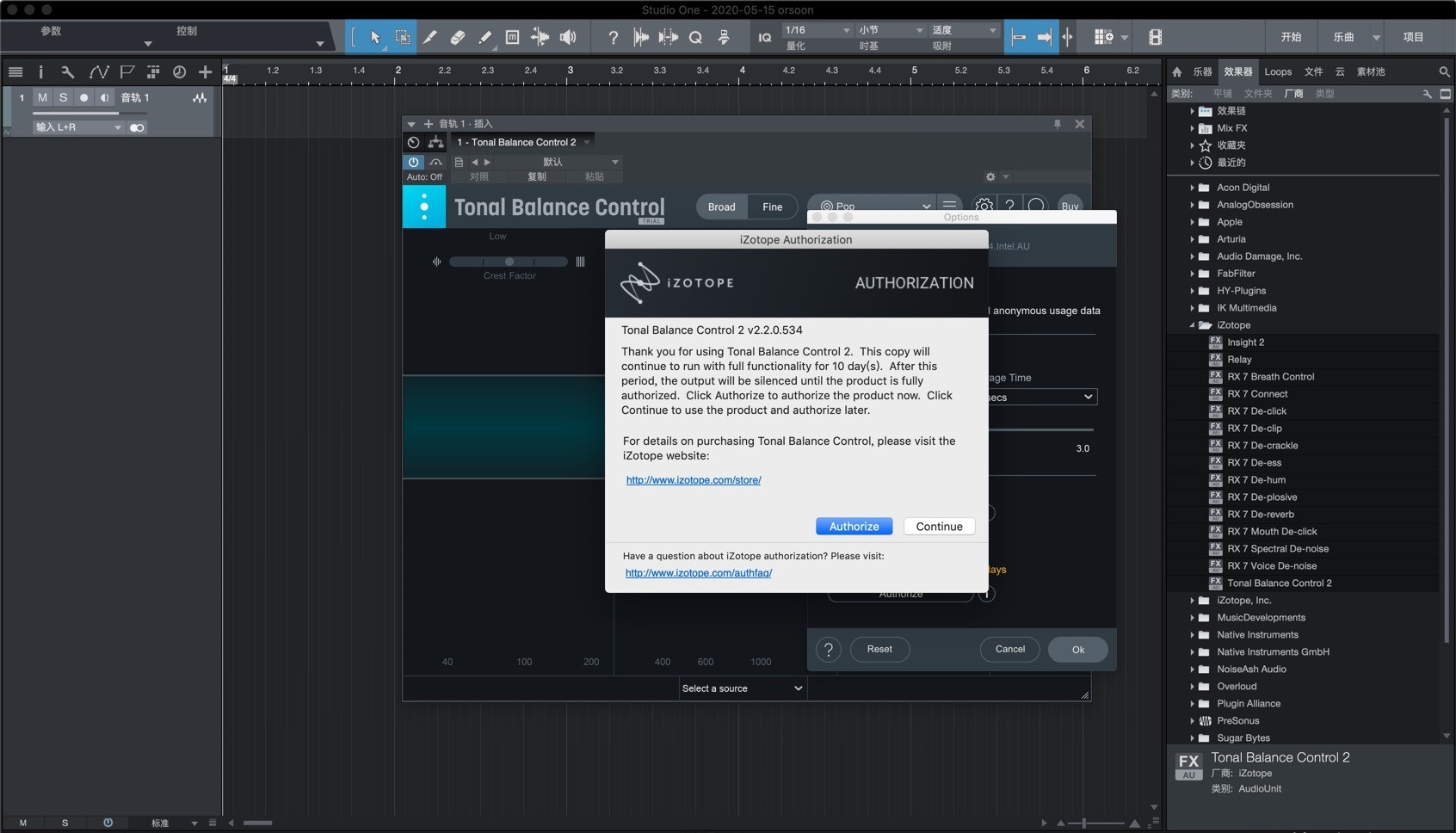This screenshot has width=1456, height=833.
Task: Select the Eraser tool
Action: point(458,37)
